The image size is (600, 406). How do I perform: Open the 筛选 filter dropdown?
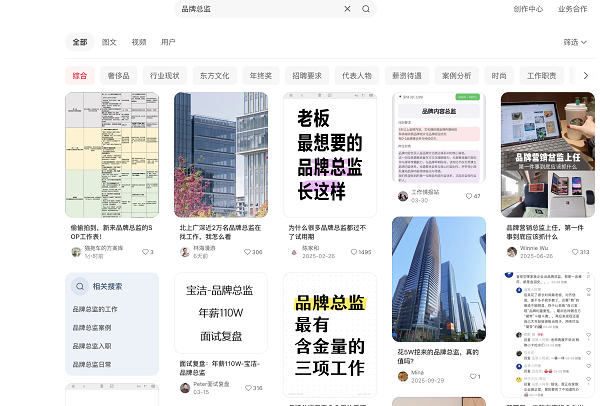[x=573, y=42]
